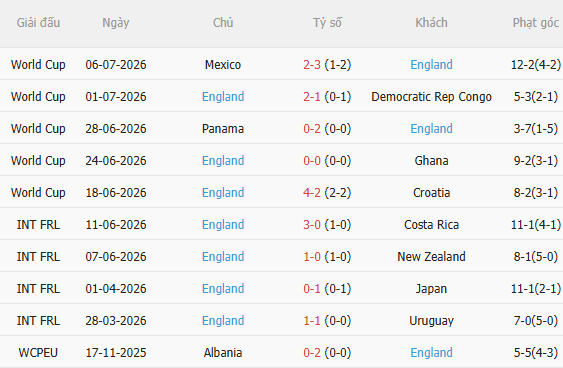This screenshot has height=368, width=563.
Task: Select the Giải đấu column header
Action: 38,23
